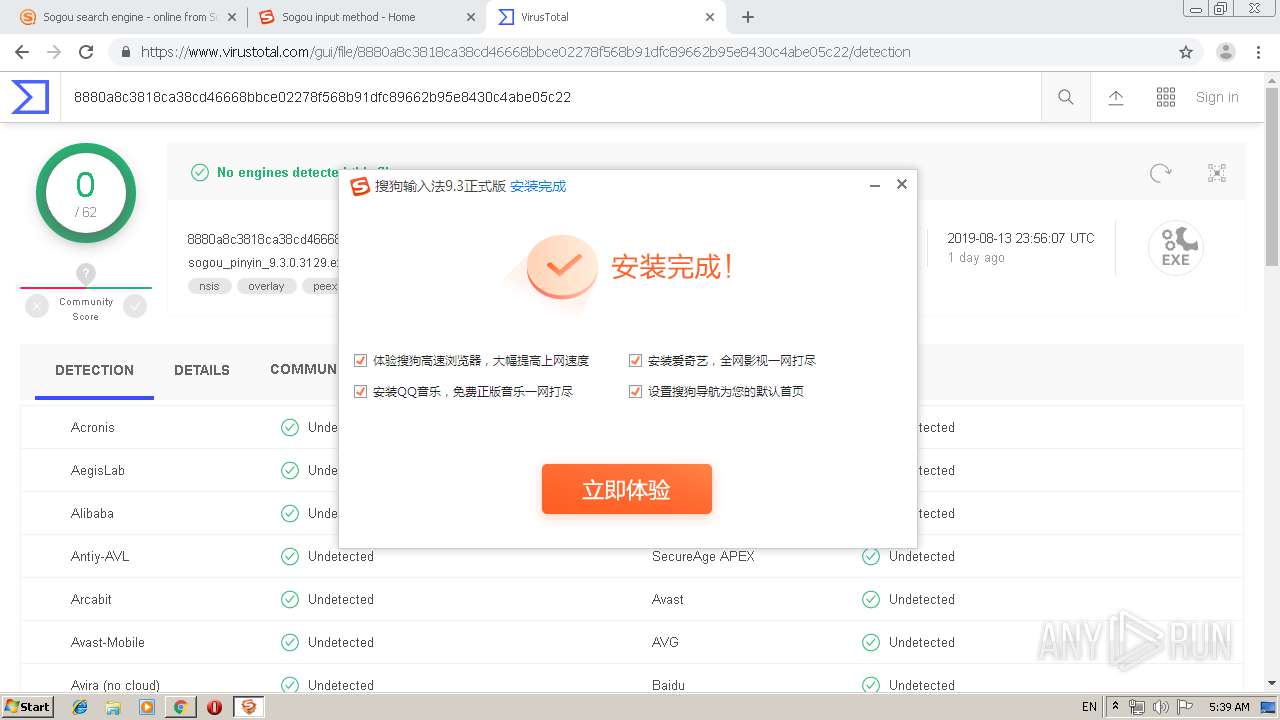The width and height of the screenshot is (1280, 720).
Task: Uncheck the Sogou browser option
Action: (360, 360)
